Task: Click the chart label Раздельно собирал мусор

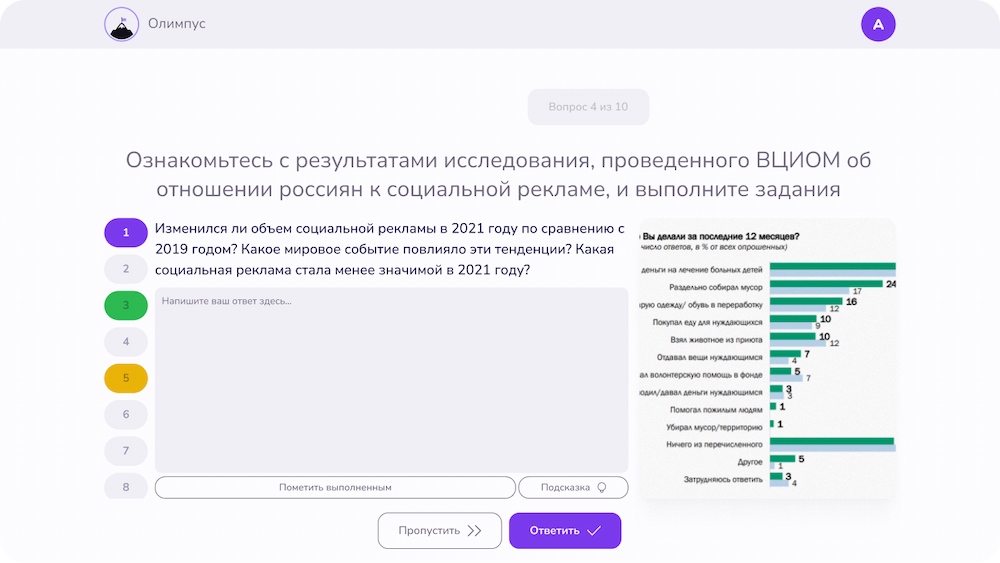Action: click(x=716, y=288)
